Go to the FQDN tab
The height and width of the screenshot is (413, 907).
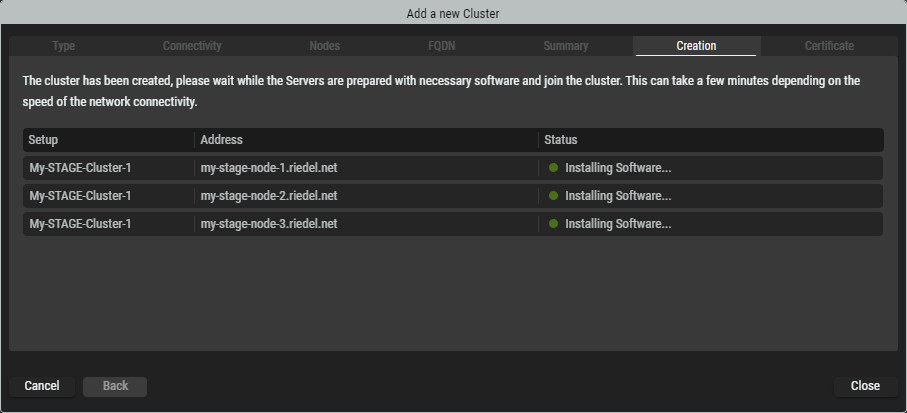442,46
